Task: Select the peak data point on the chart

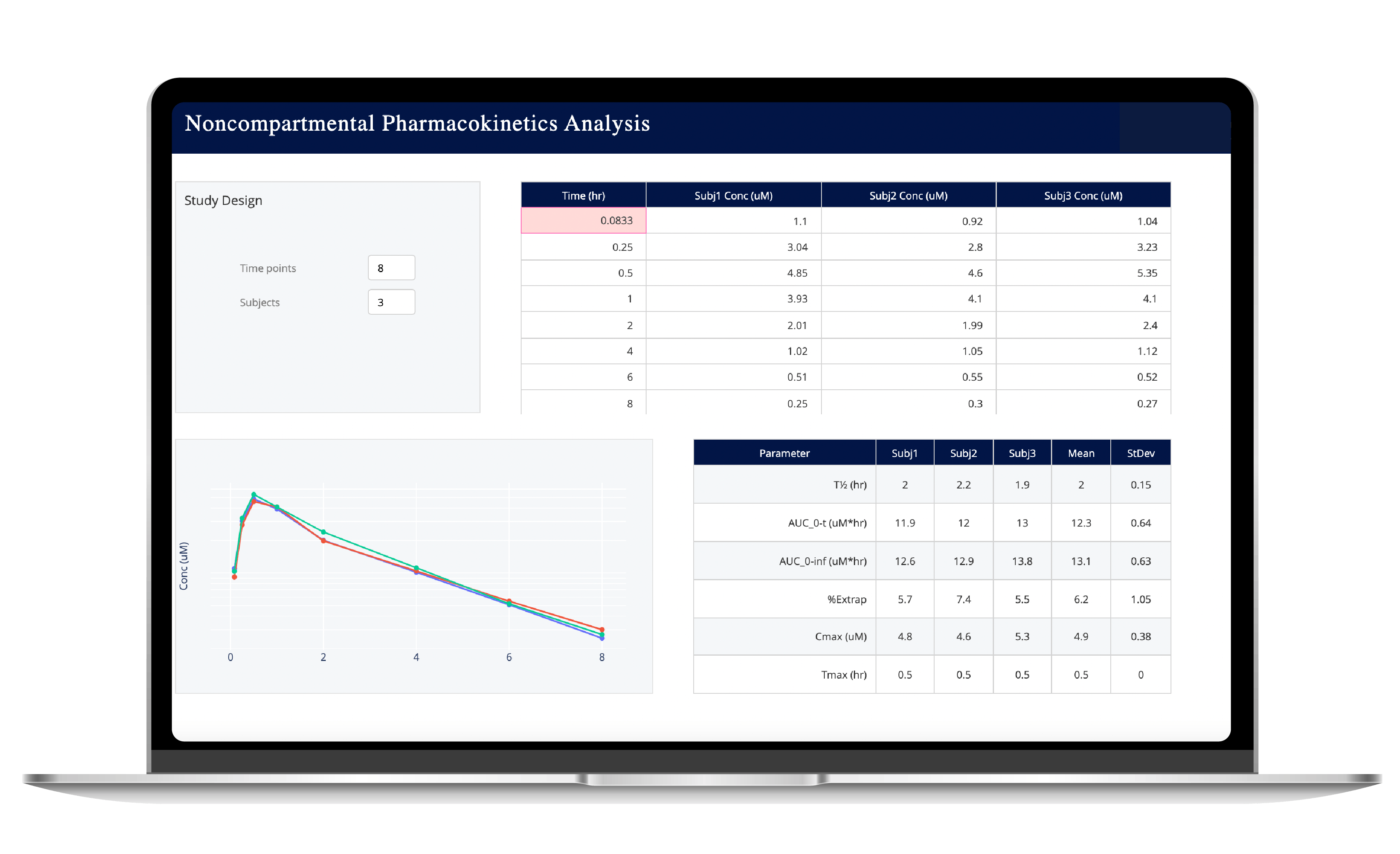Action: [x=253, y=494]
